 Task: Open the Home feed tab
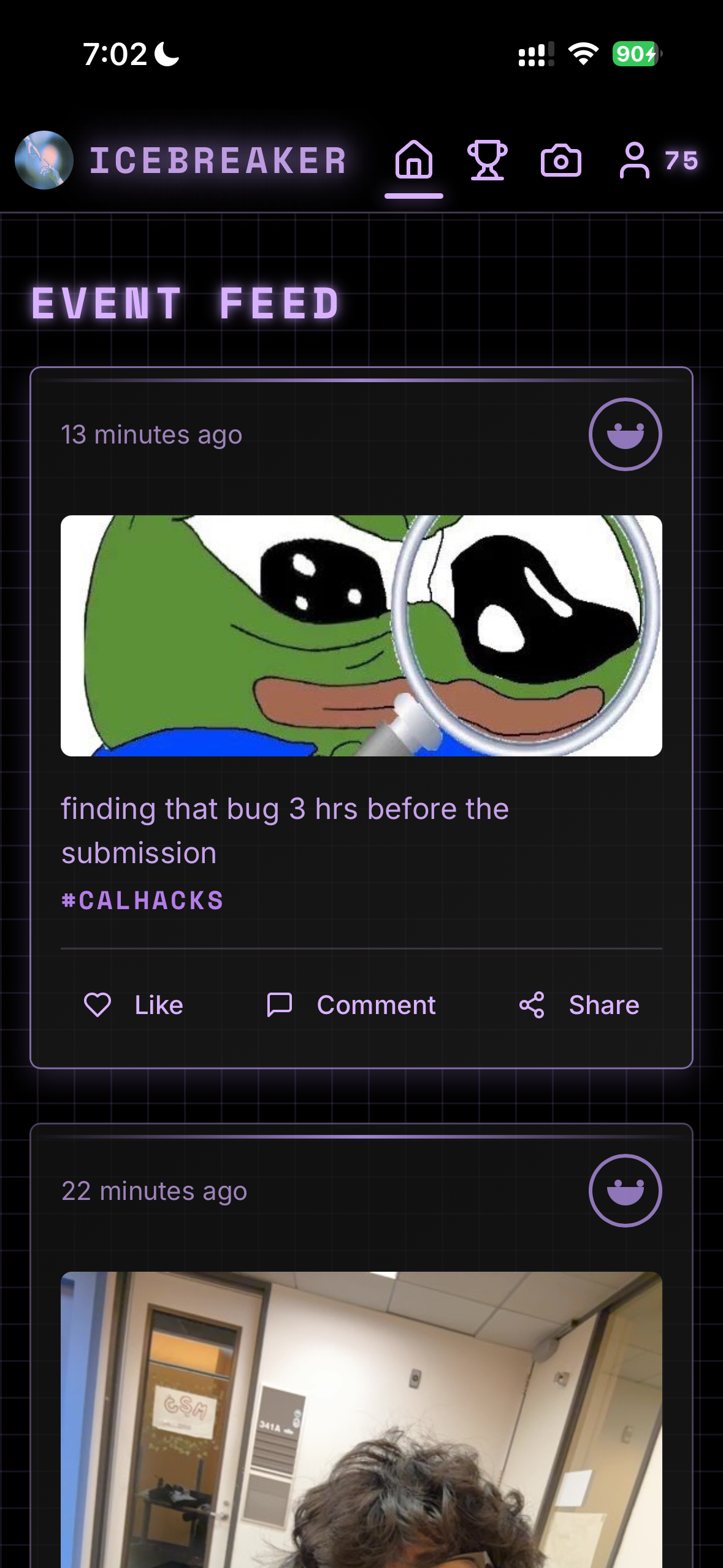[414, 160]
